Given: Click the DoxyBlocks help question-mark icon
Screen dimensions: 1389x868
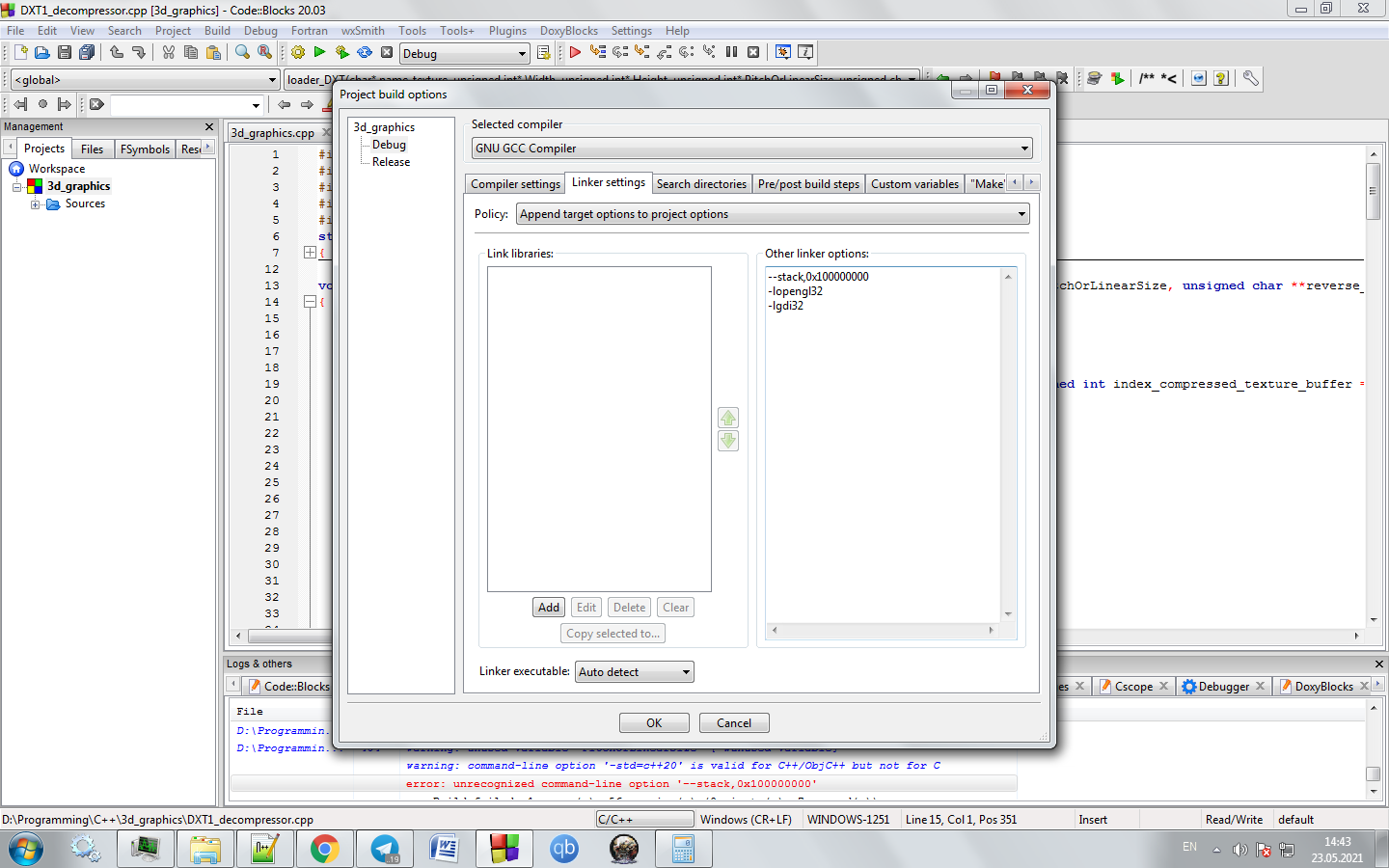Looking at the screenshot, I should pos(1221,78).
